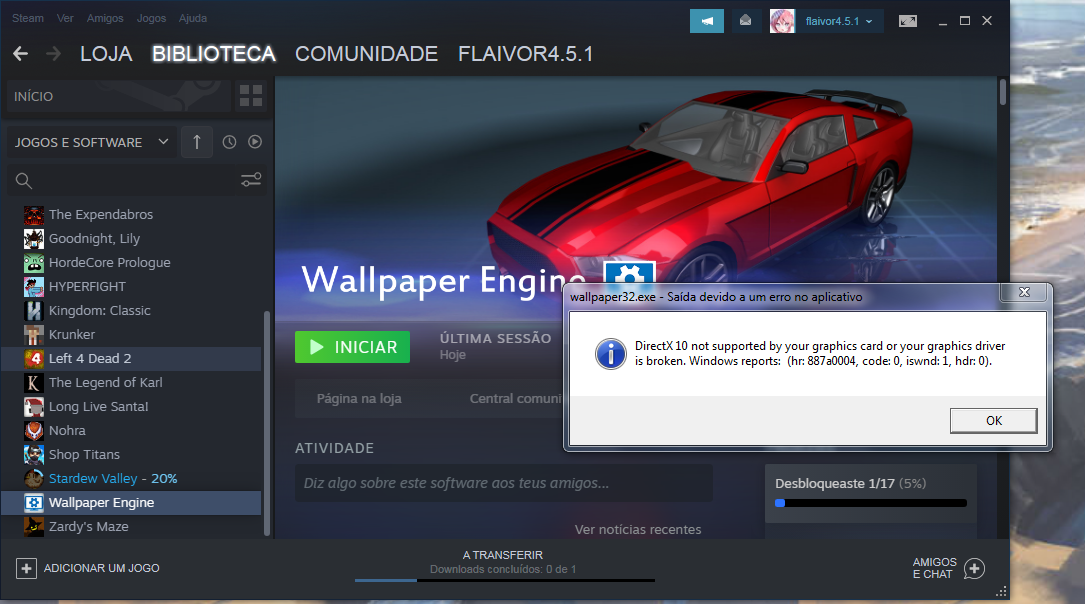This screenshot has height=604, width=1085.
Task: Click the library search magnifier icon
Action: 24,181
